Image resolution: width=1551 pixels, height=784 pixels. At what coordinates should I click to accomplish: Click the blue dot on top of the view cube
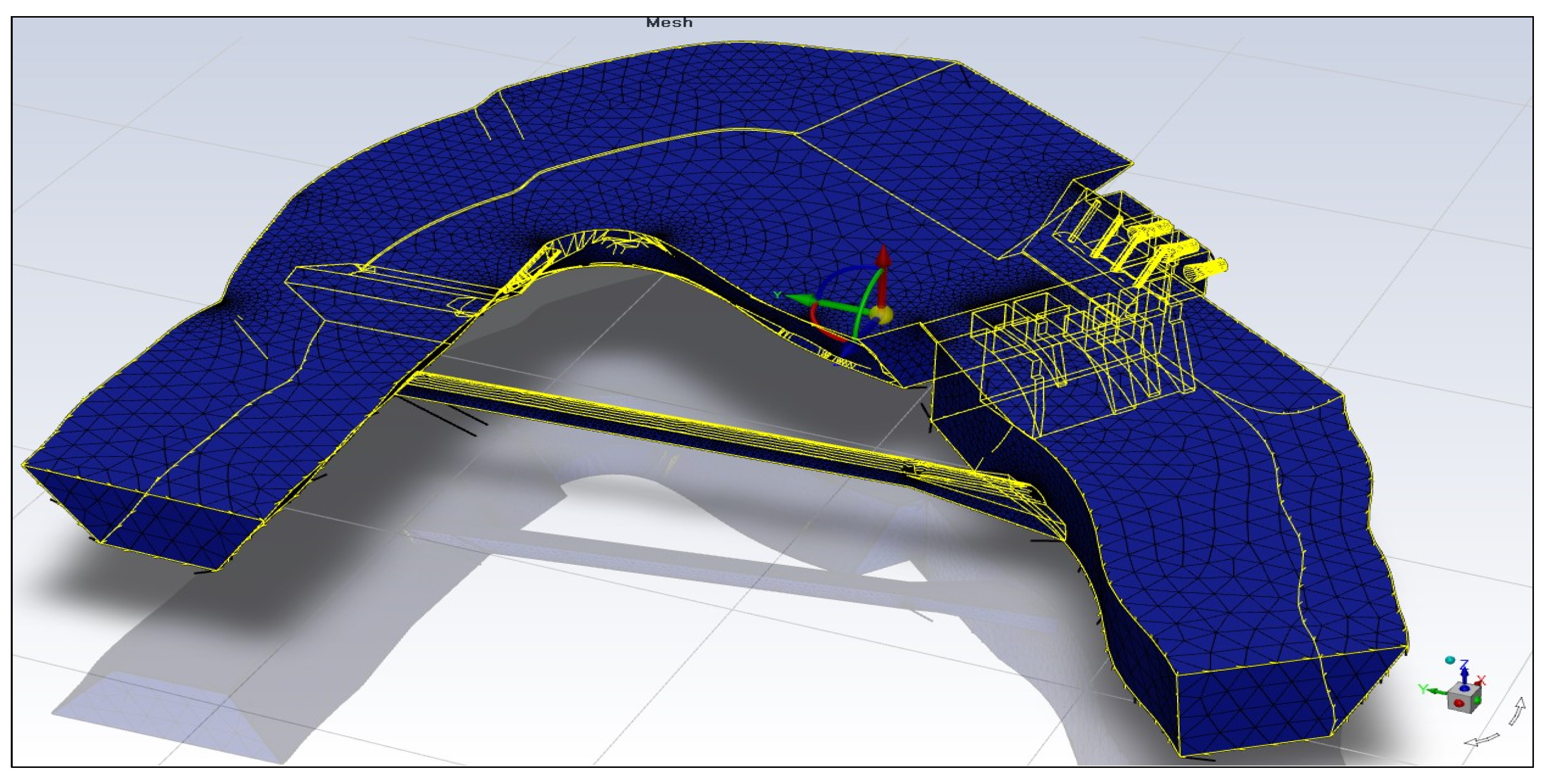[1465, 688]
